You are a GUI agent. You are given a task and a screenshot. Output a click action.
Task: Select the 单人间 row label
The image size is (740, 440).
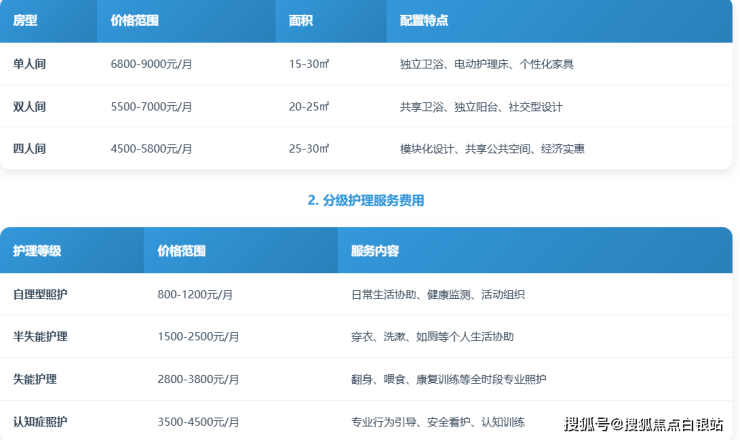click(x=29, y=64)
